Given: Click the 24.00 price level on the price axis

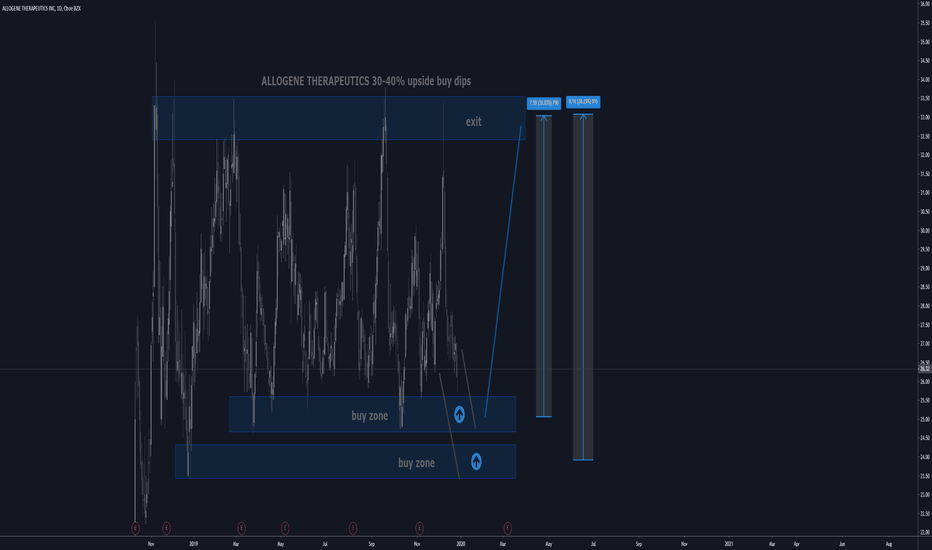Looking at the screenshot, I should click(925, 457).
